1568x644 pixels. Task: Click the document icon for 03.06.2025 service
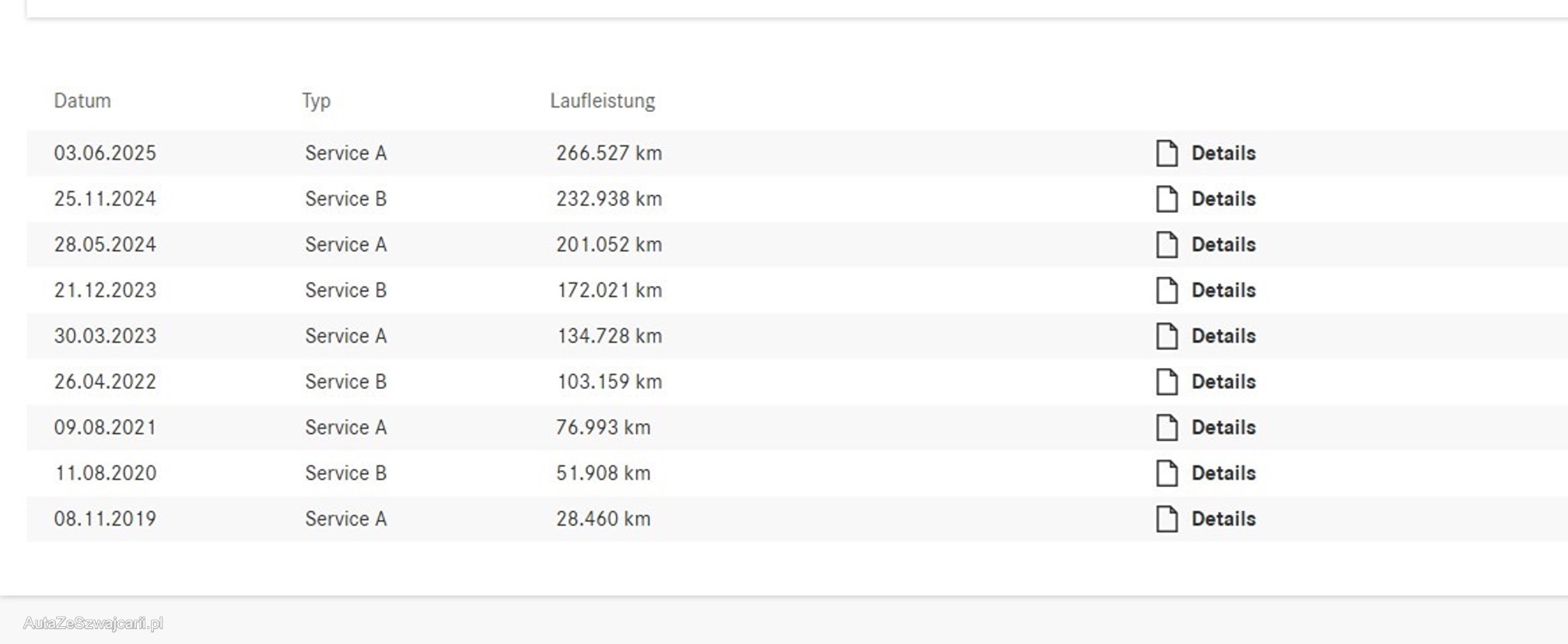pyautogui.click(x=1167, y=153)
